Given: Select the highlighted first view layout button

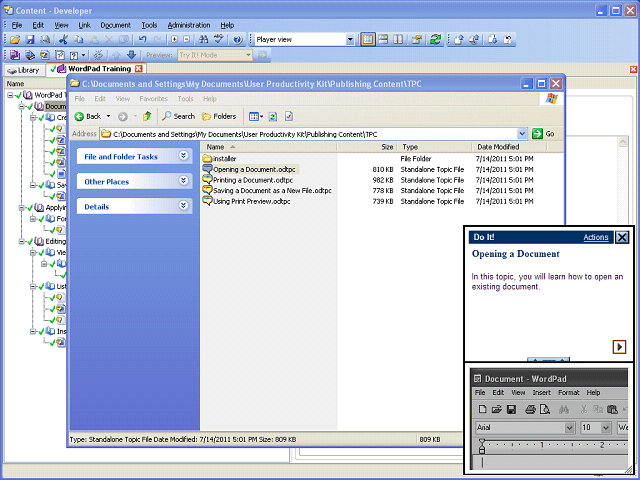Looking at the screenshot, I should (368, 40).
